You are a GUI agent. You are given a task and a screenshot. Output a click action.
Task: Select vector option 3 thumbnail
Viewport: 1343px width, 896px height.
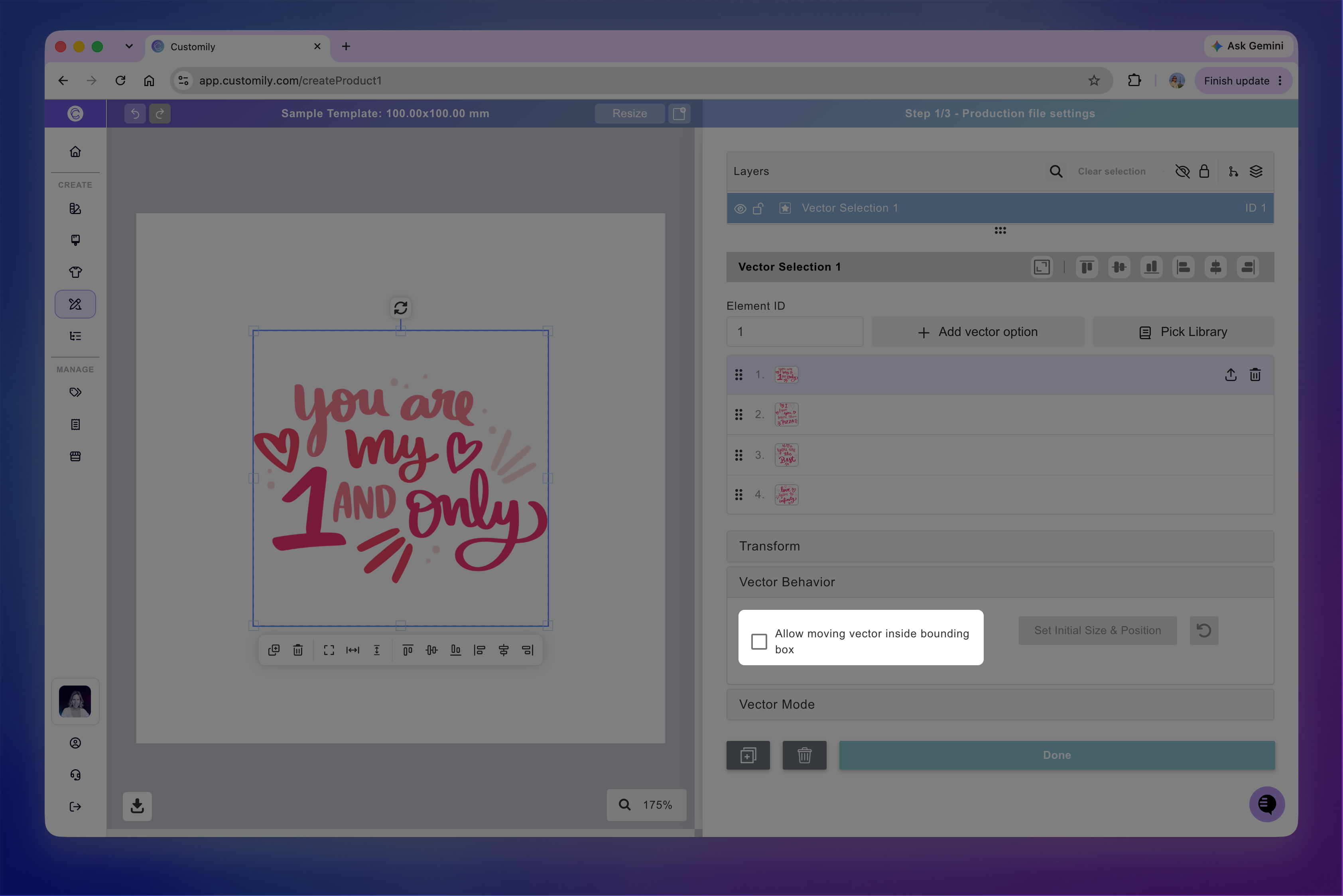coord(787,456)
